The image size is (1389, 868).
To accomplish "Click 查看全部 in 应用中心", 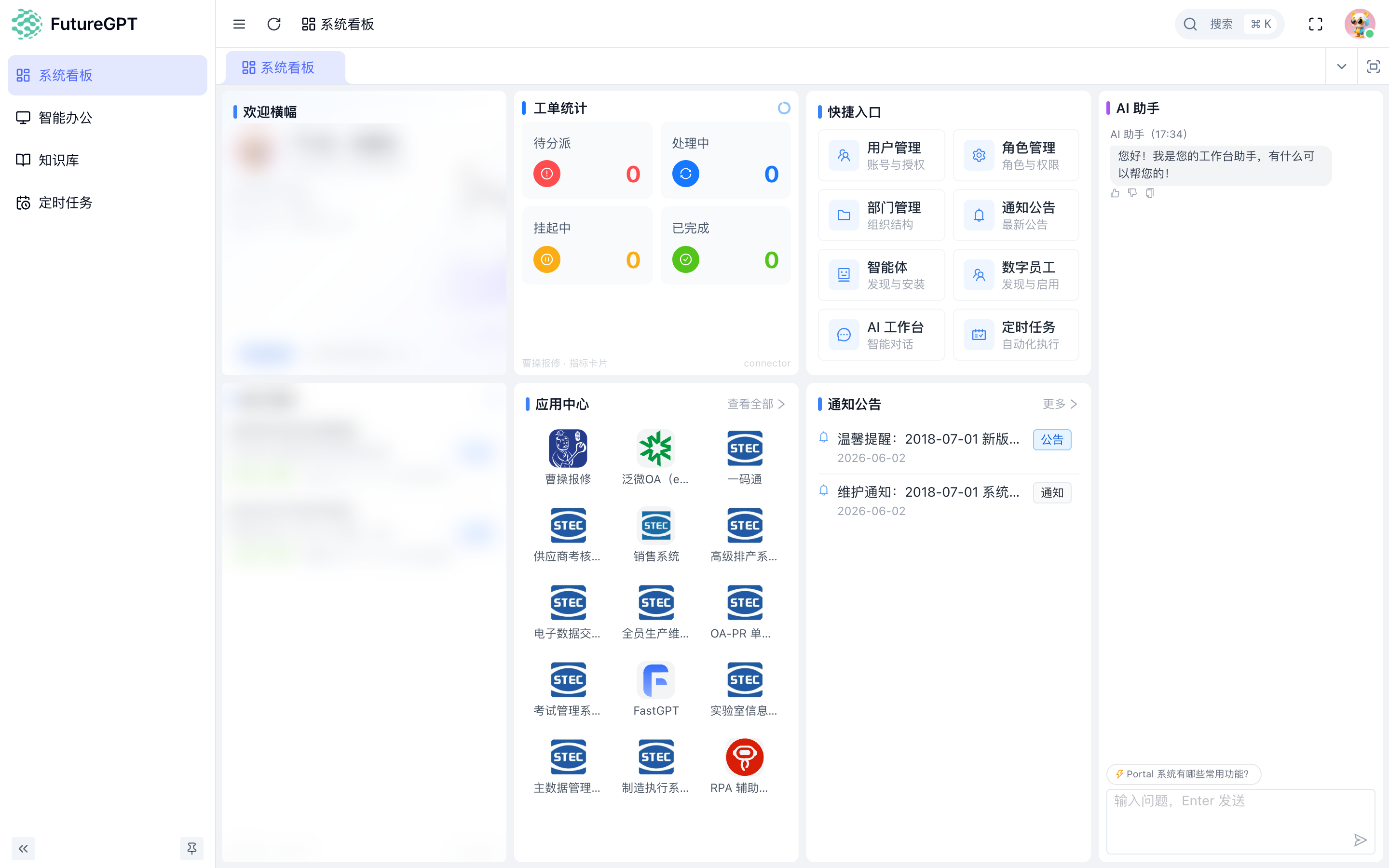I will 756,404.
